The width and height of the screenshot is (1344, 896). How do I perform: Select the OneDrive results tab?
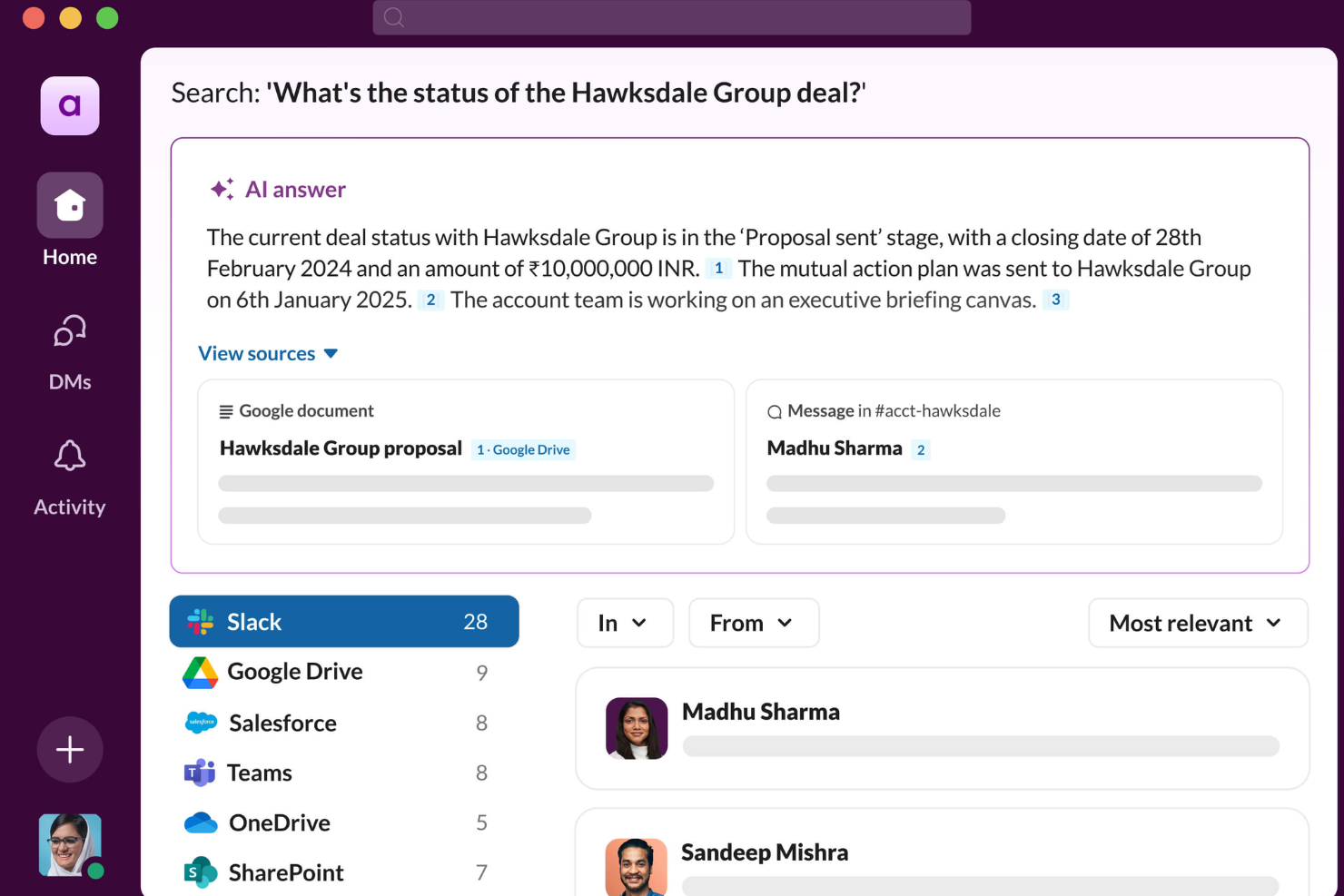click(x=344, y=822)
